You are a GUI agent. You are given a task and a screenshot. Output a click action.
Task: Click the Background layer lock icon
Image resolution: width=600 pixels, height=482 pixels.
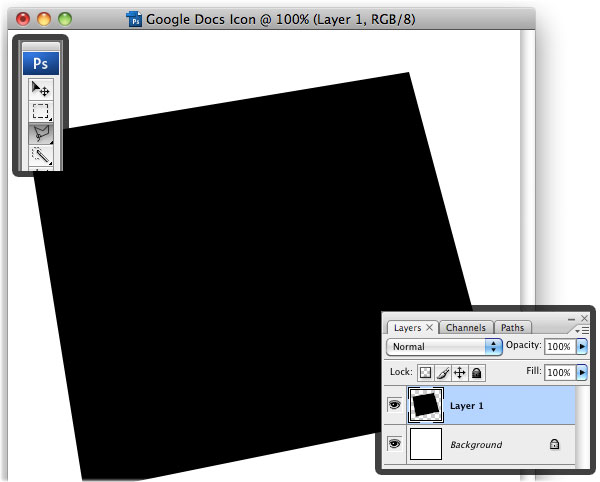554,444
